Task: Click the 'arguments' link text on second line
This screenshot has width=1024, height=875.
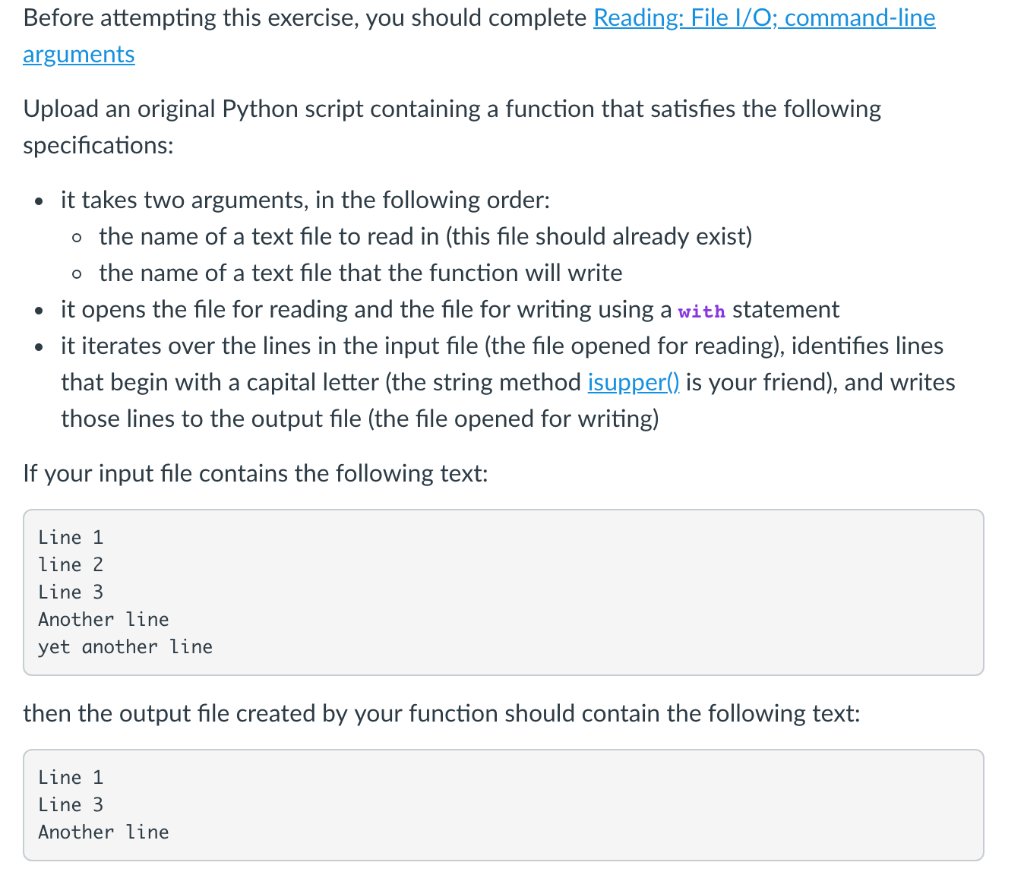Action: pyautogui.click(x=79, y=55)
